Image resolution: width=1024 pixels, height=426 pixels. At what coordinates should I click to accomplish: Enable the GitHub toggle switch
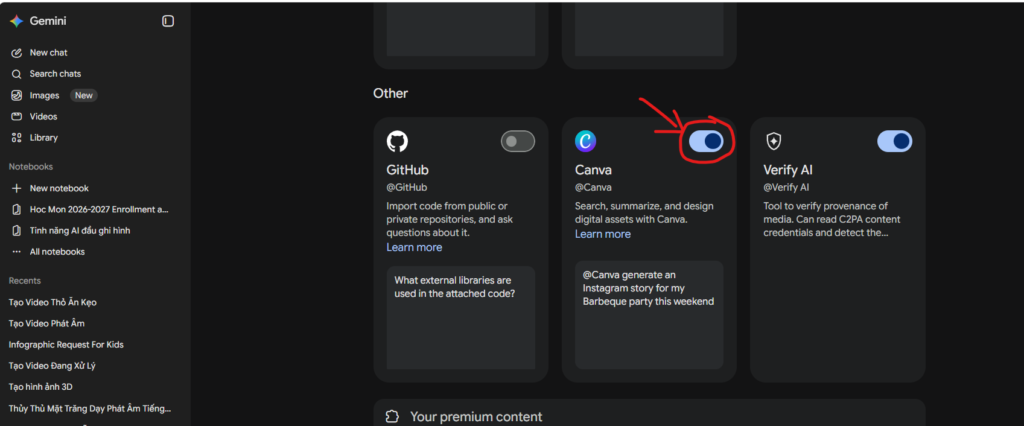click(x=518, y=141)
